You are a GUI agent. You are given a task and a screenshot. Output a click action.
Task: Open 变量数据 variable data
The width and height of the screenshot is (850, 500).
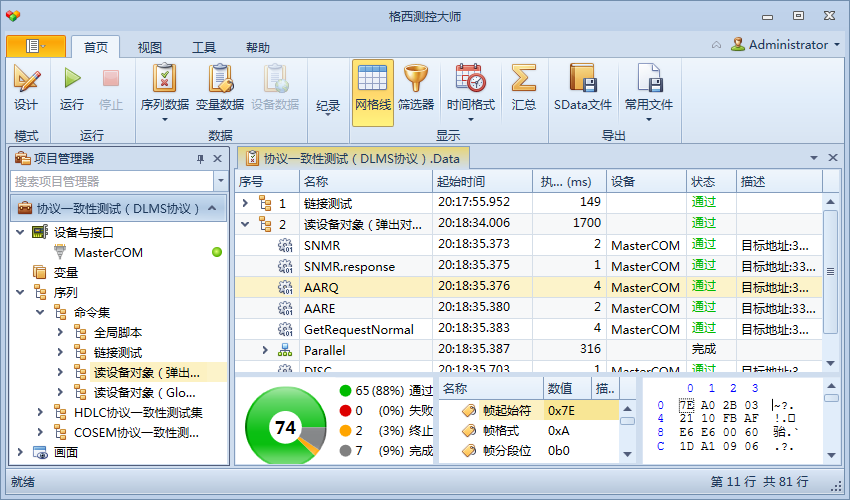pyautogui.click(x=220, y=92)
